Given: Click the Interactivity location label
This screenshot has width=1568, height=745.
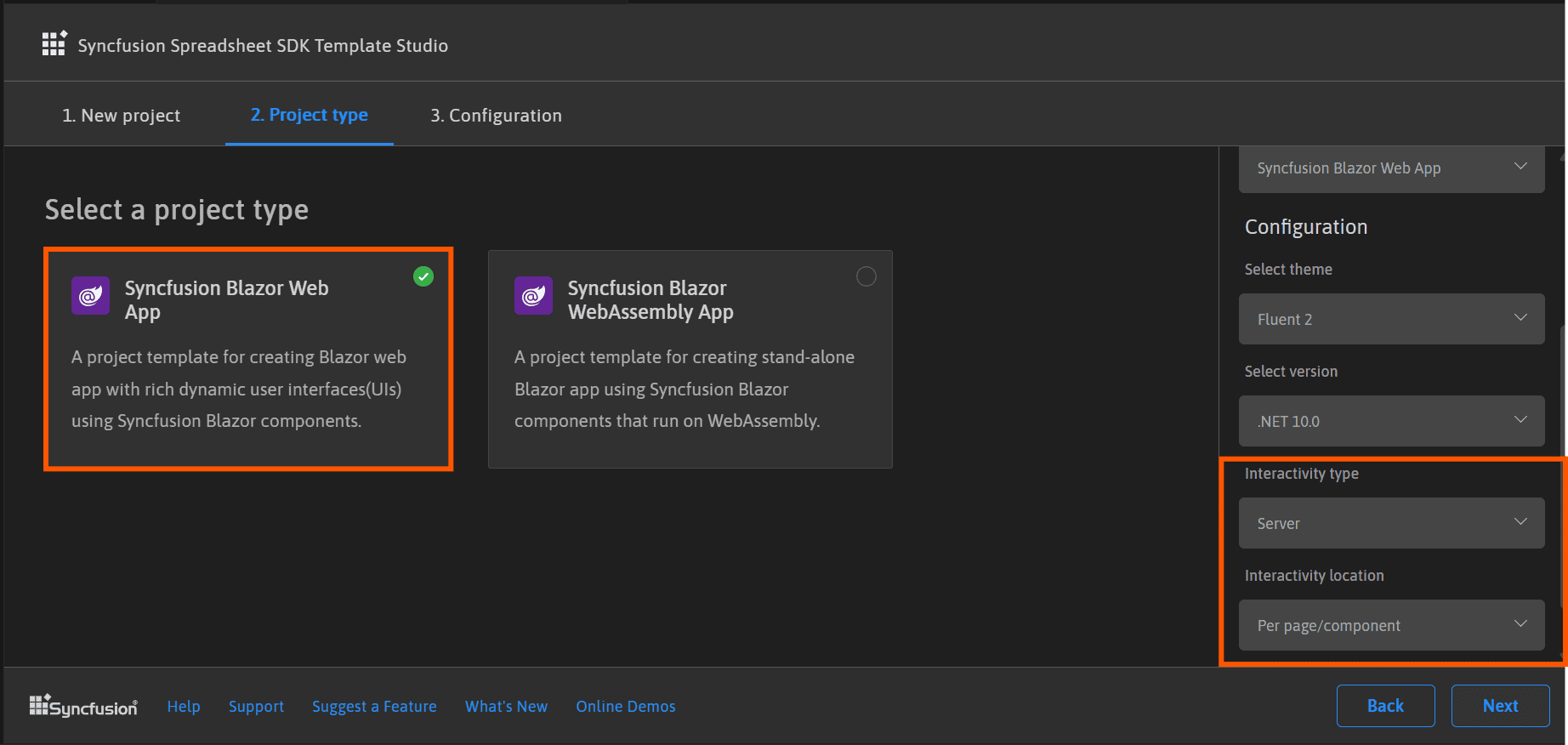Looking at the screenshot, I should click(x=1315, y=576).
